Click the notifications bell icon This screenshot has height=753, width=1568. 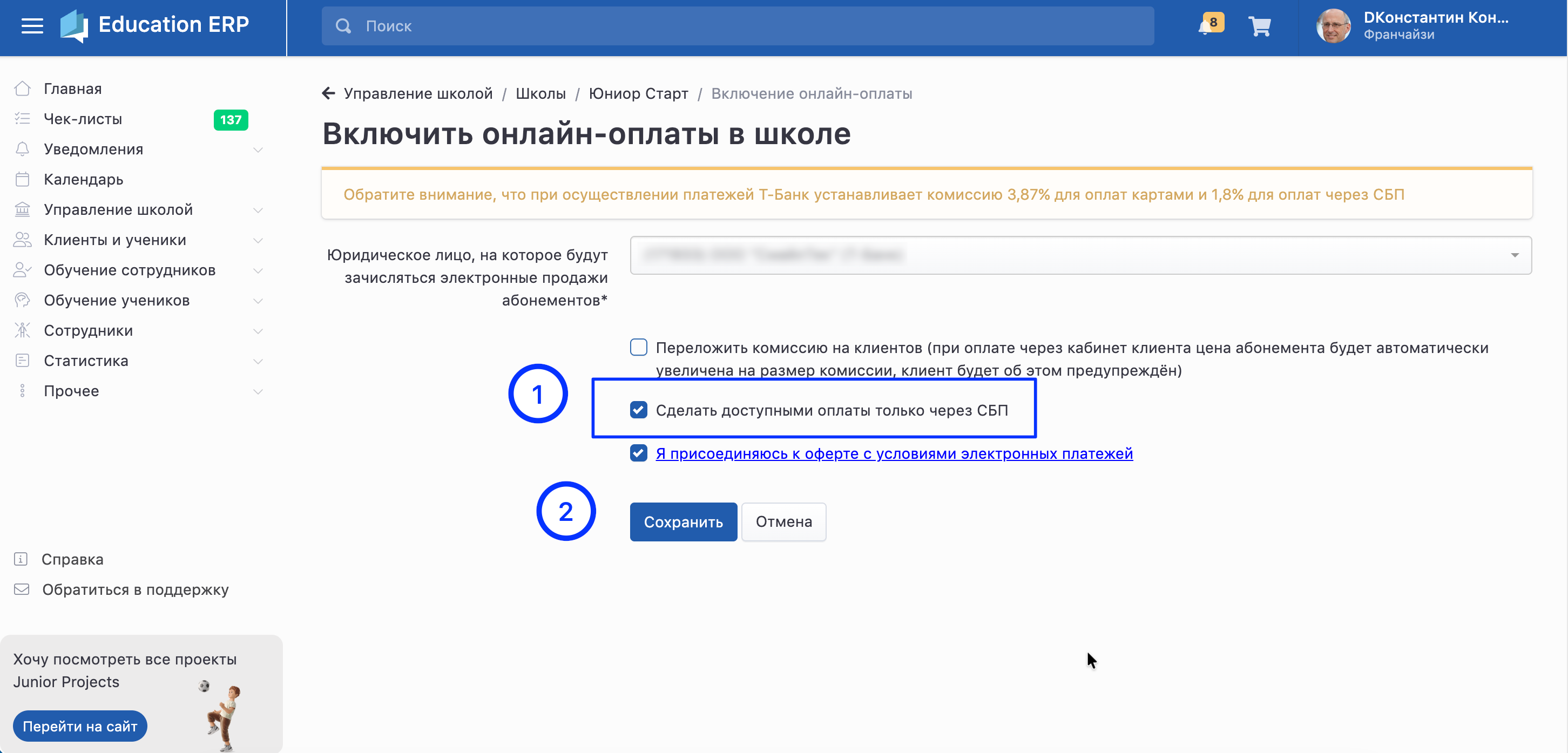pos(1205,26)
